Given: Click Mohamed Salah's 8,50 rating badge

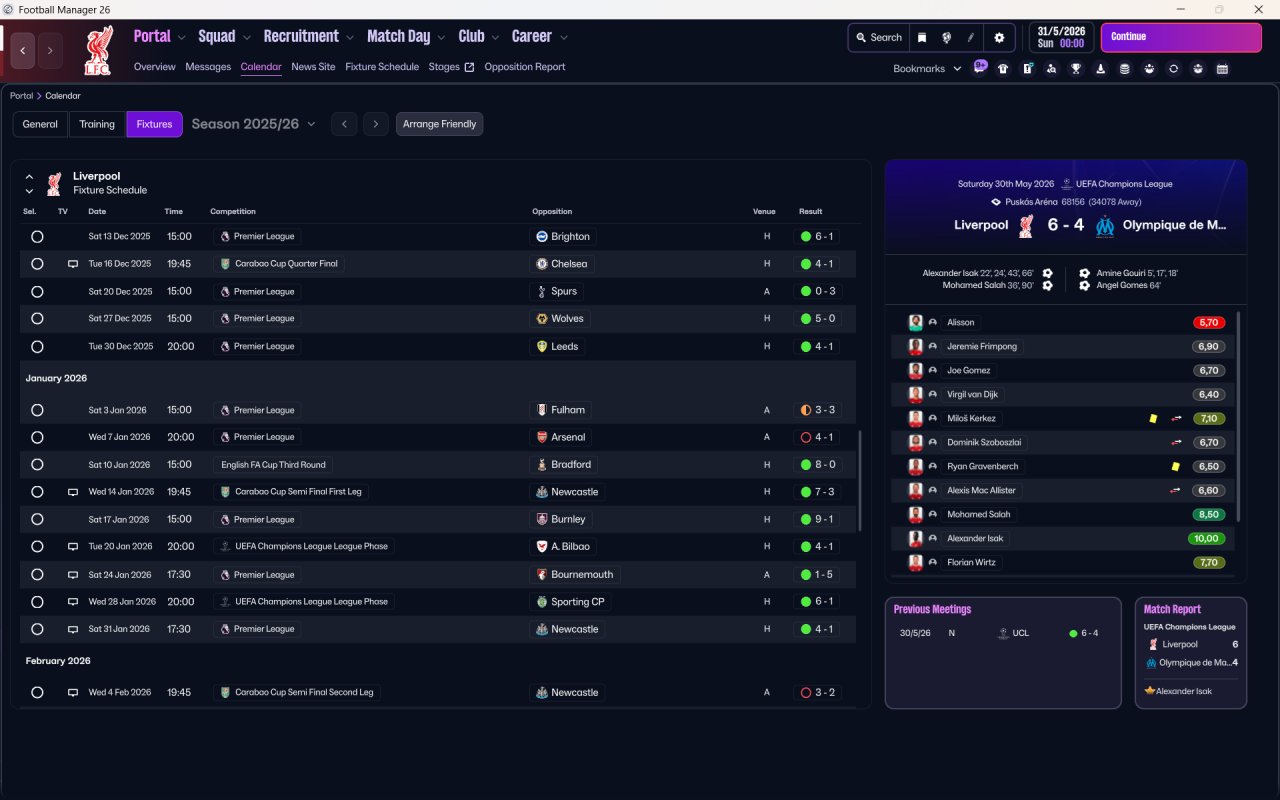Looking at the screenshot, I should (x=1209, y=514).
